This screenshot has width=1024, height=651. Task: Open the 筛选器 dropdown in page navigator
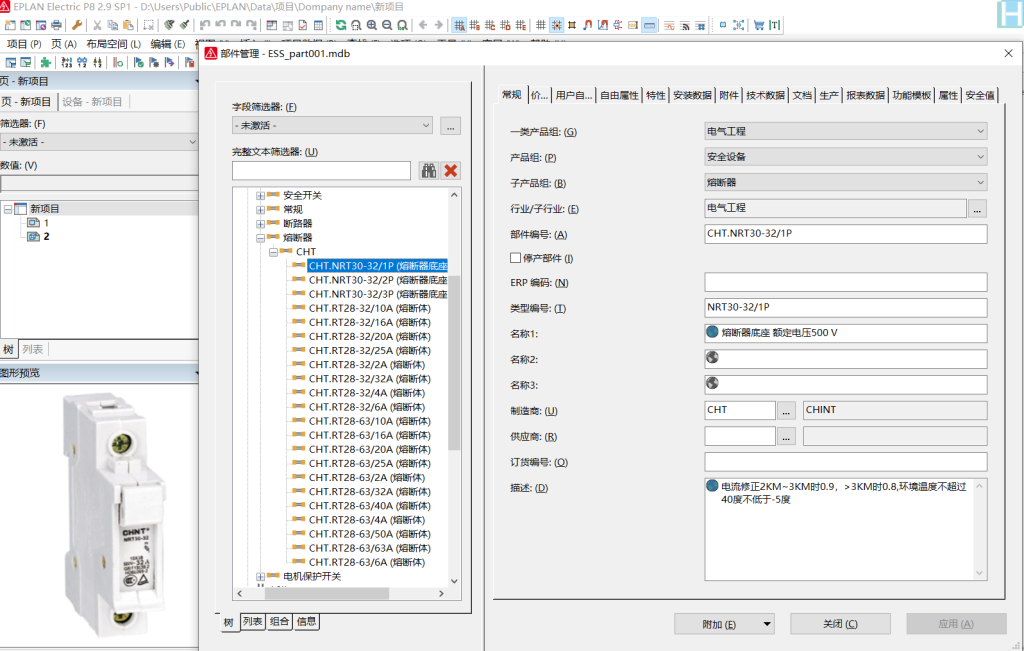99,142
